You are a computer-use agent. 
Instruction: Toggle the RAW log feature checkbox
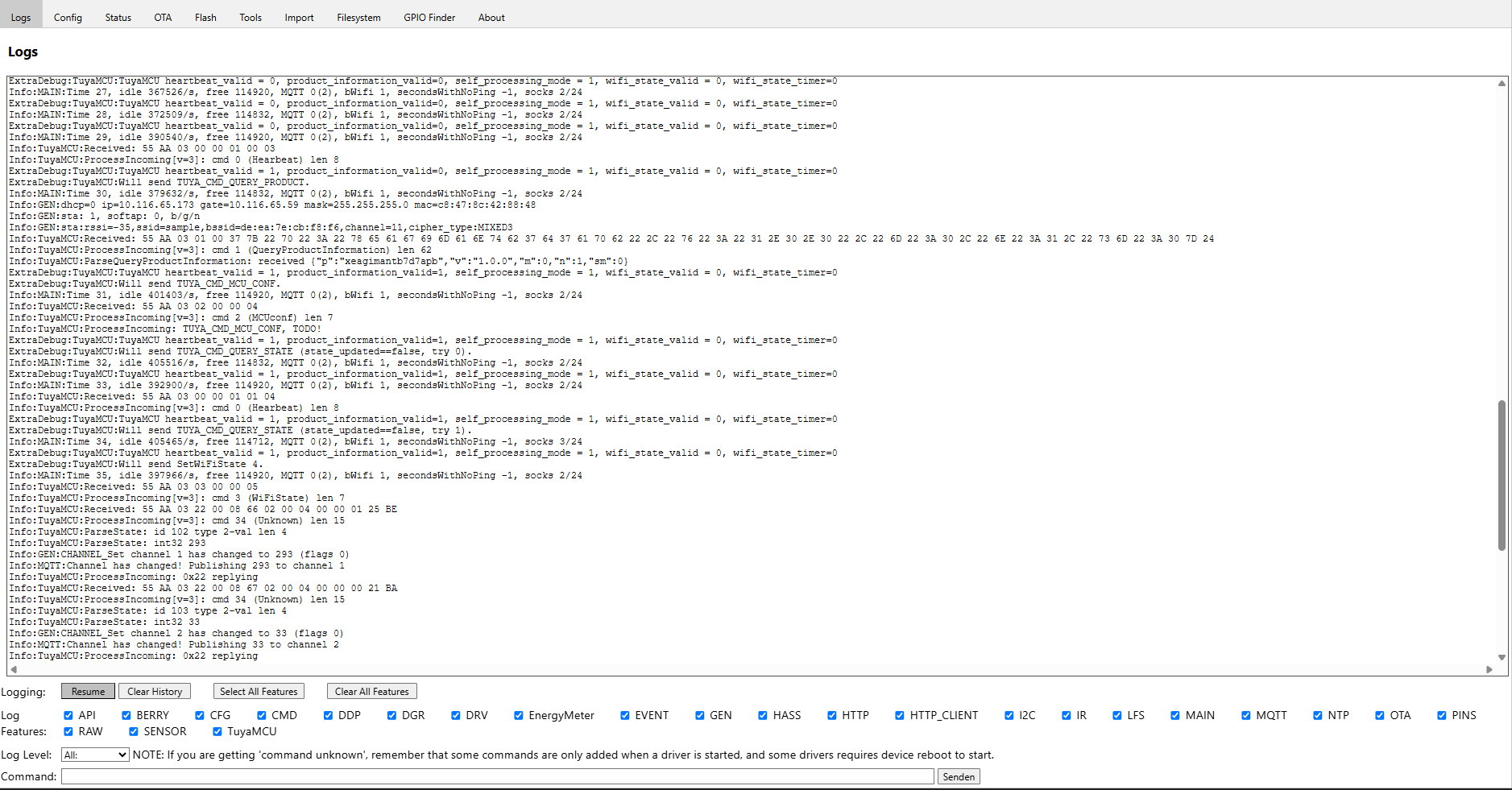tap(68, 731)
